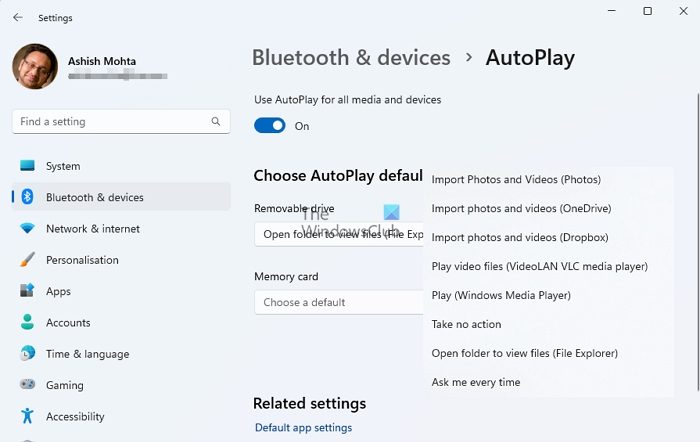Image resolution: width=700 pixels, height=442 pixels.
Task: Open the Memory card default dropdown
Action: click(338, 302)
